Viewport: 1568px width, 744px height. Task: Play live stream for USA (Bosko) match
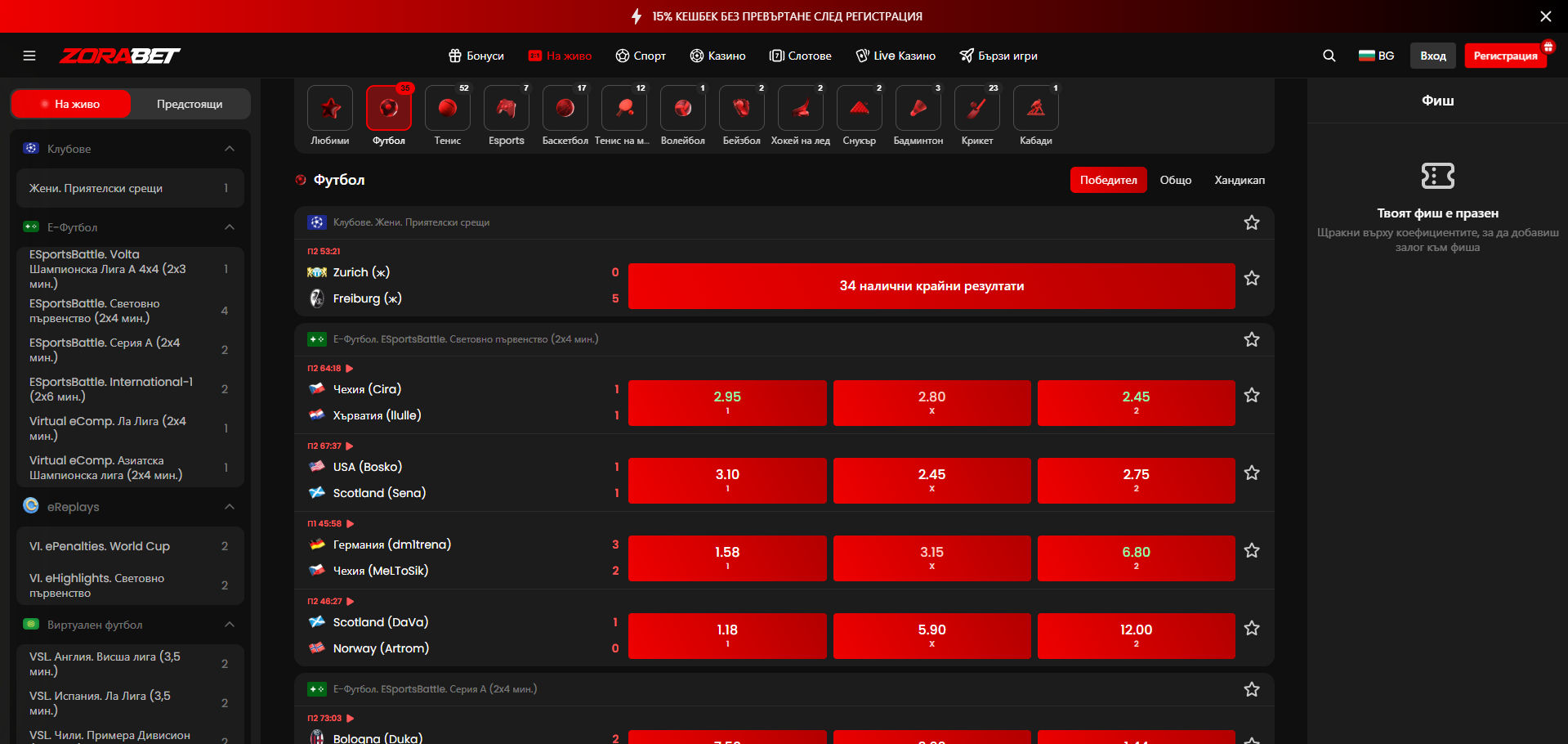click(350, 446)
